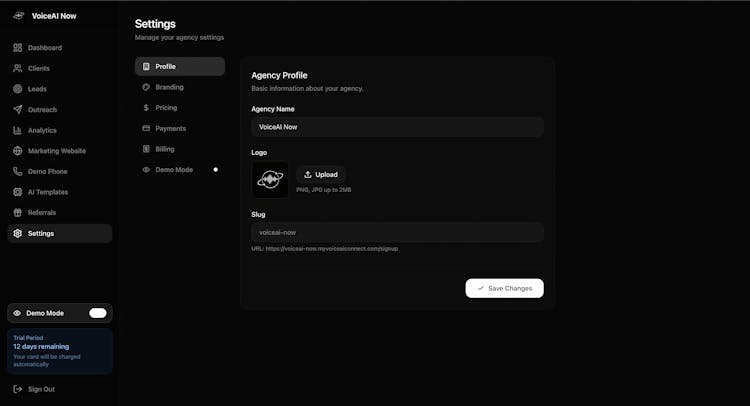Select Demo Mode in settings list
The height and width of the screenshot is (406, 750).
(x=174, y=170)
